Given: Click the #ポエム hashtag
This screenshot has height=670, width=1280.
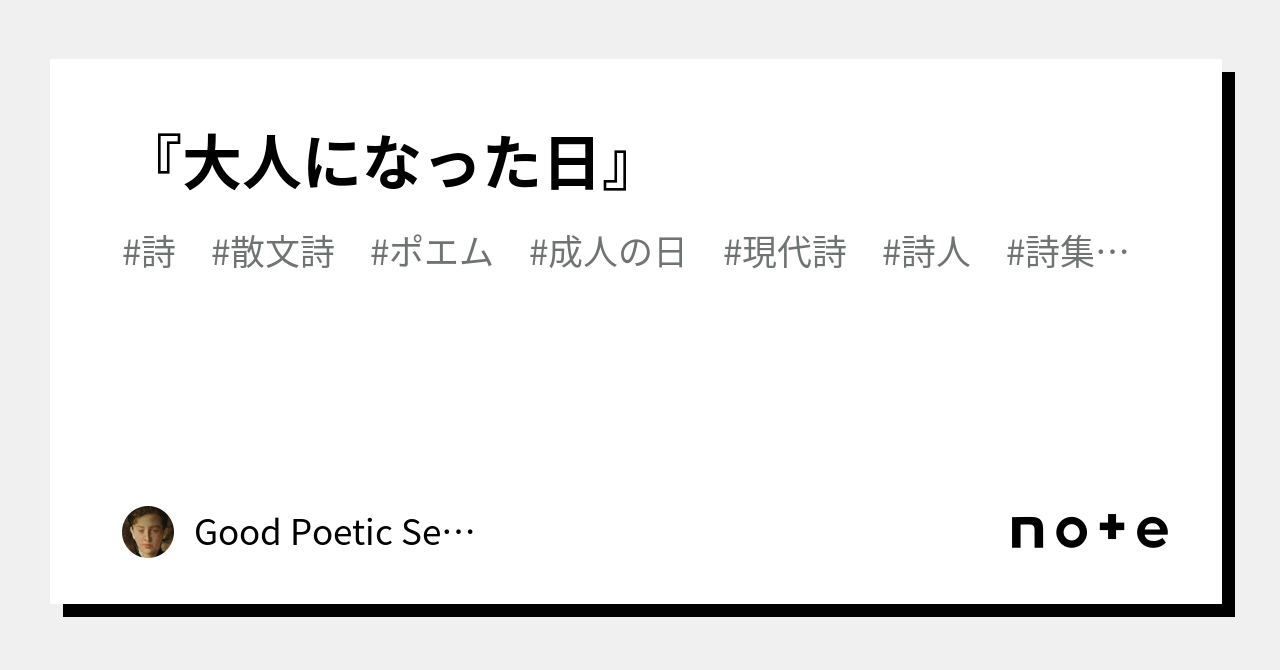Looking at the screenshot, I should point(432,253).
